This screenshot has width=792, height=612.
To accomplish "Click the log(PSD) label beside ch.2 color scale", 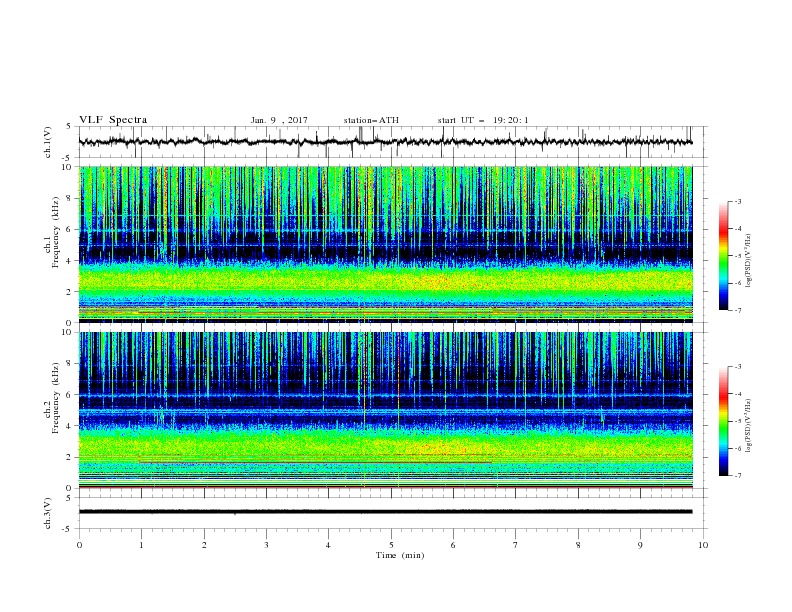I will [750, 426].
